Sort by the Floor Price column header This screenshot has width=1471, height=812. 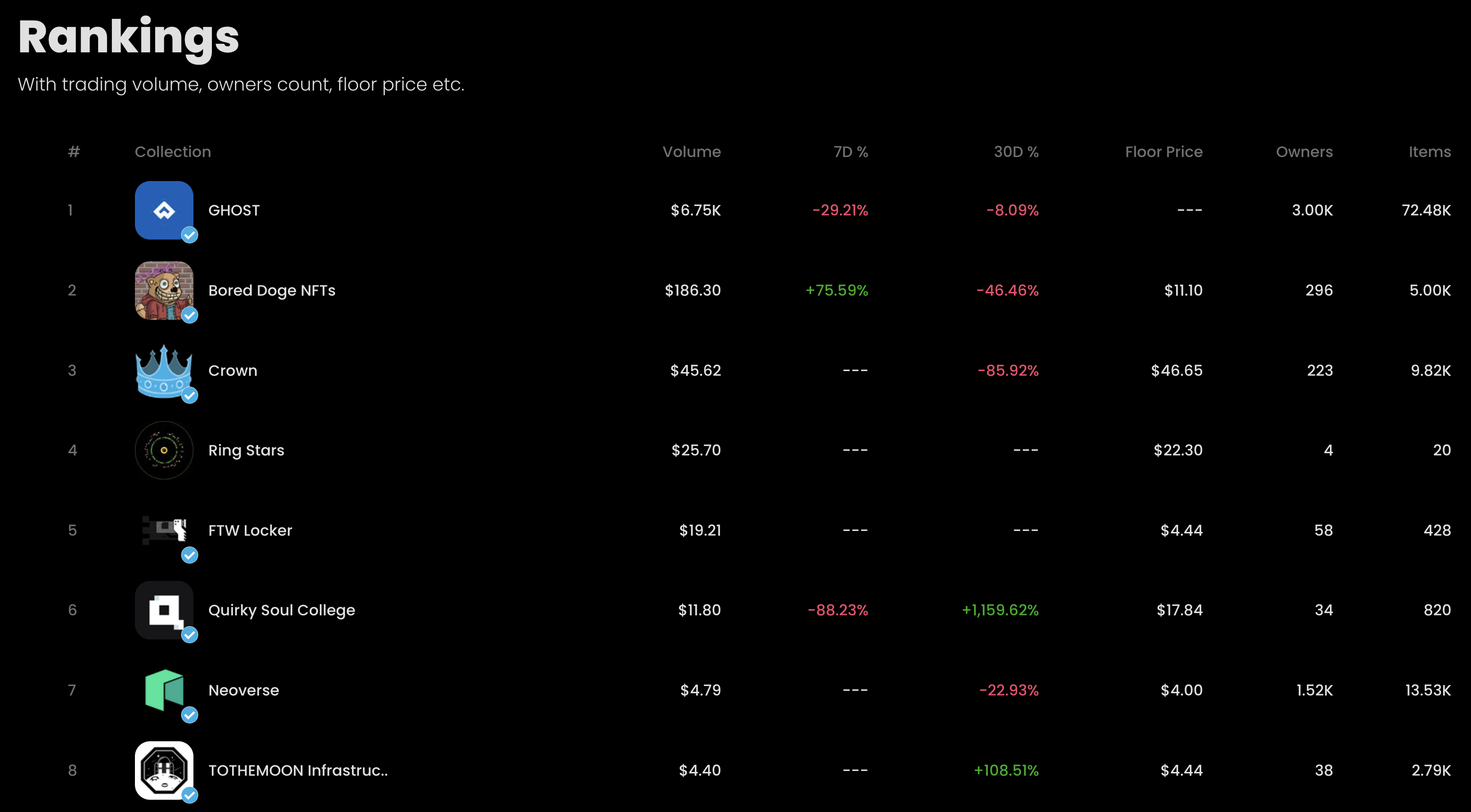[x=1163, y=152]
